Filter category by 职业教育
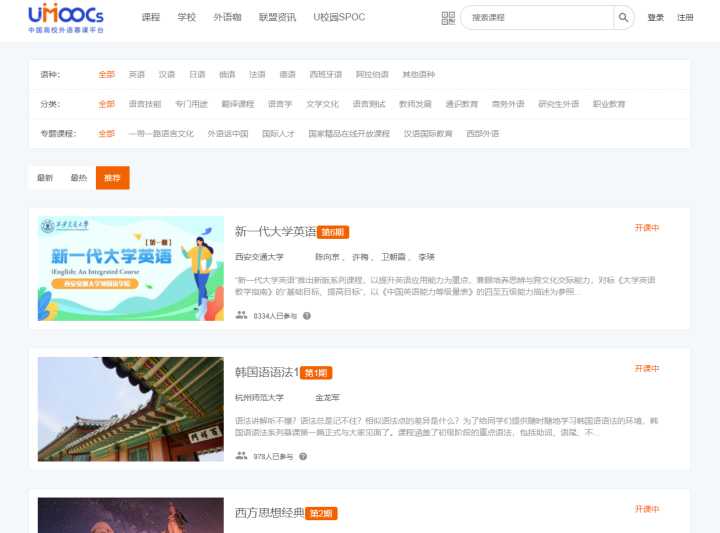This screenshot has height=533, width=720. [609, 104]
